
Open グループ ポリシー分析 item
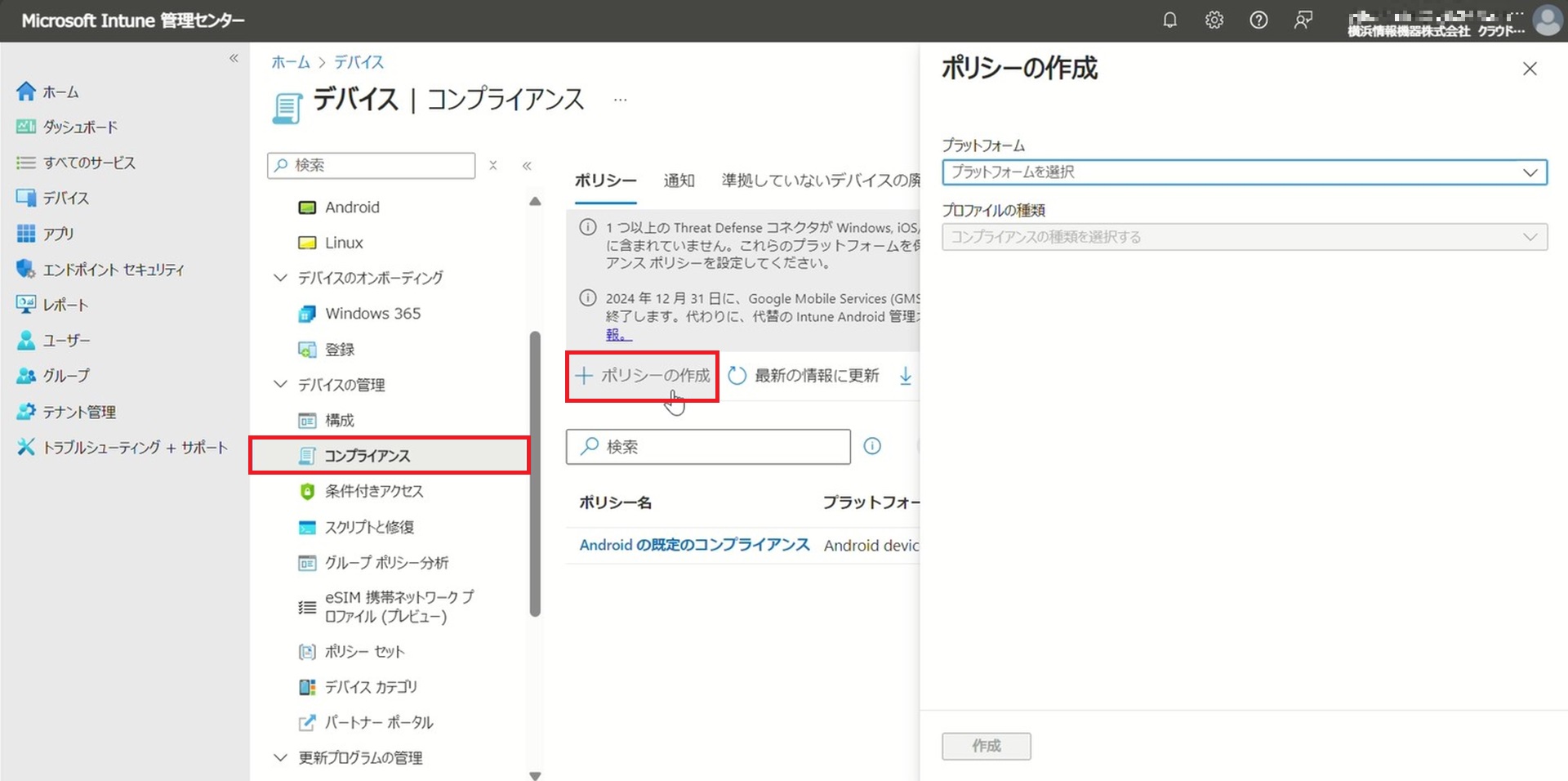coord(373,563)
